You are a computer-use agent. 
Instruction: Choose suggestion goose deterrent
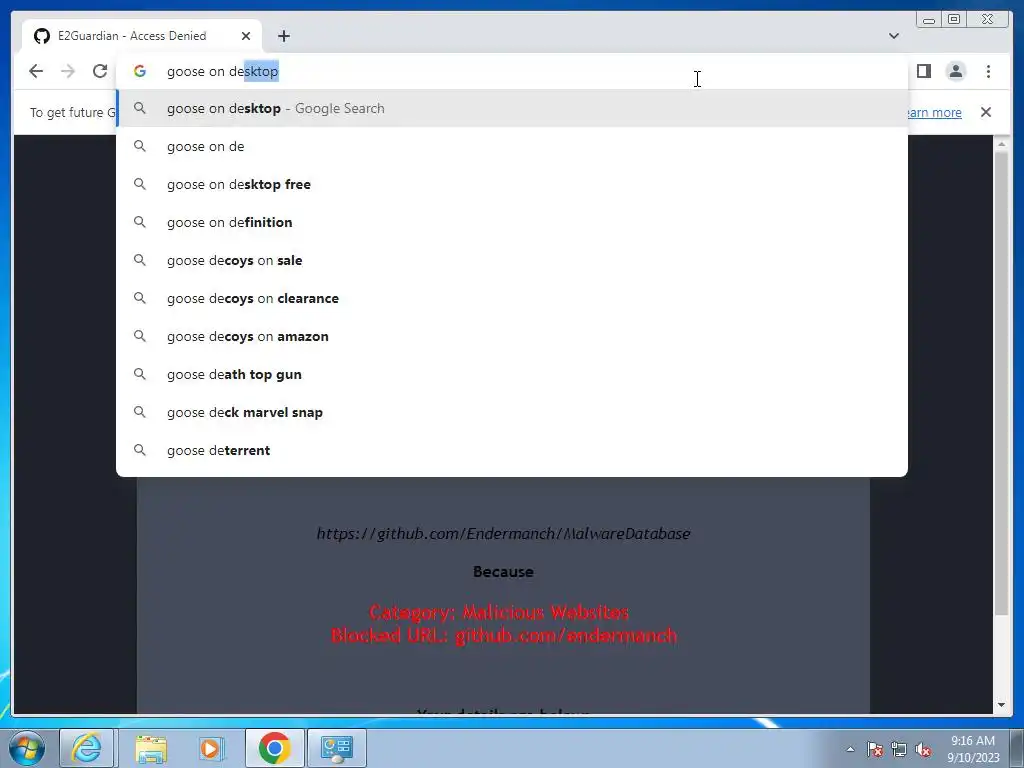(512, 450)
